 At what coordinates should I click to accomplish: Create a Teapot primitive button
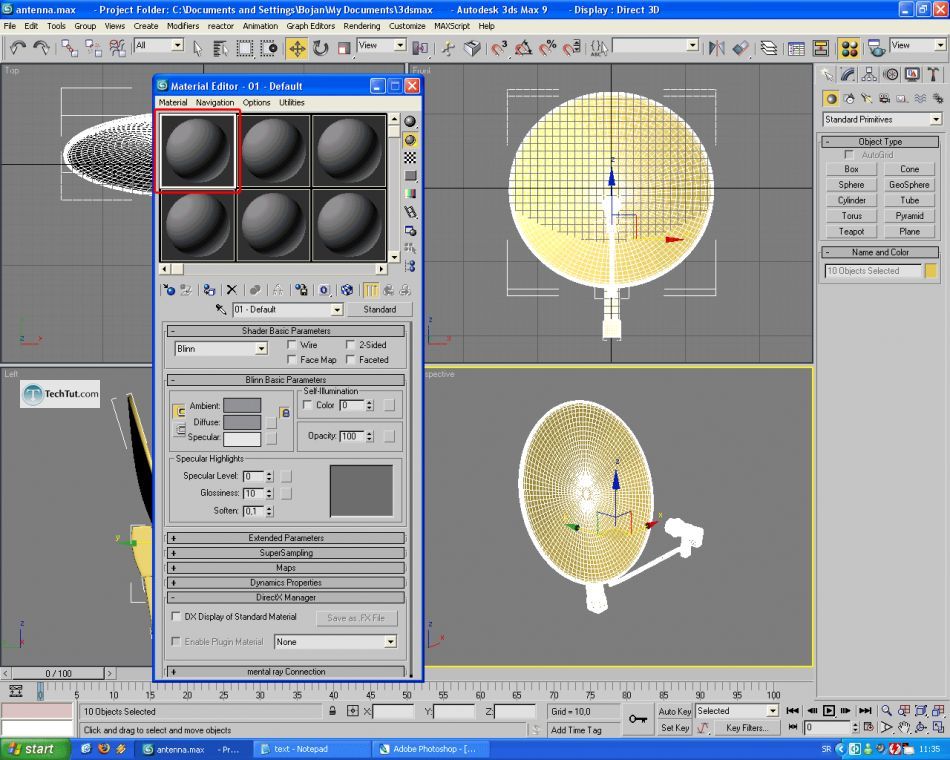pyautogui.click(x=851, y=232)
